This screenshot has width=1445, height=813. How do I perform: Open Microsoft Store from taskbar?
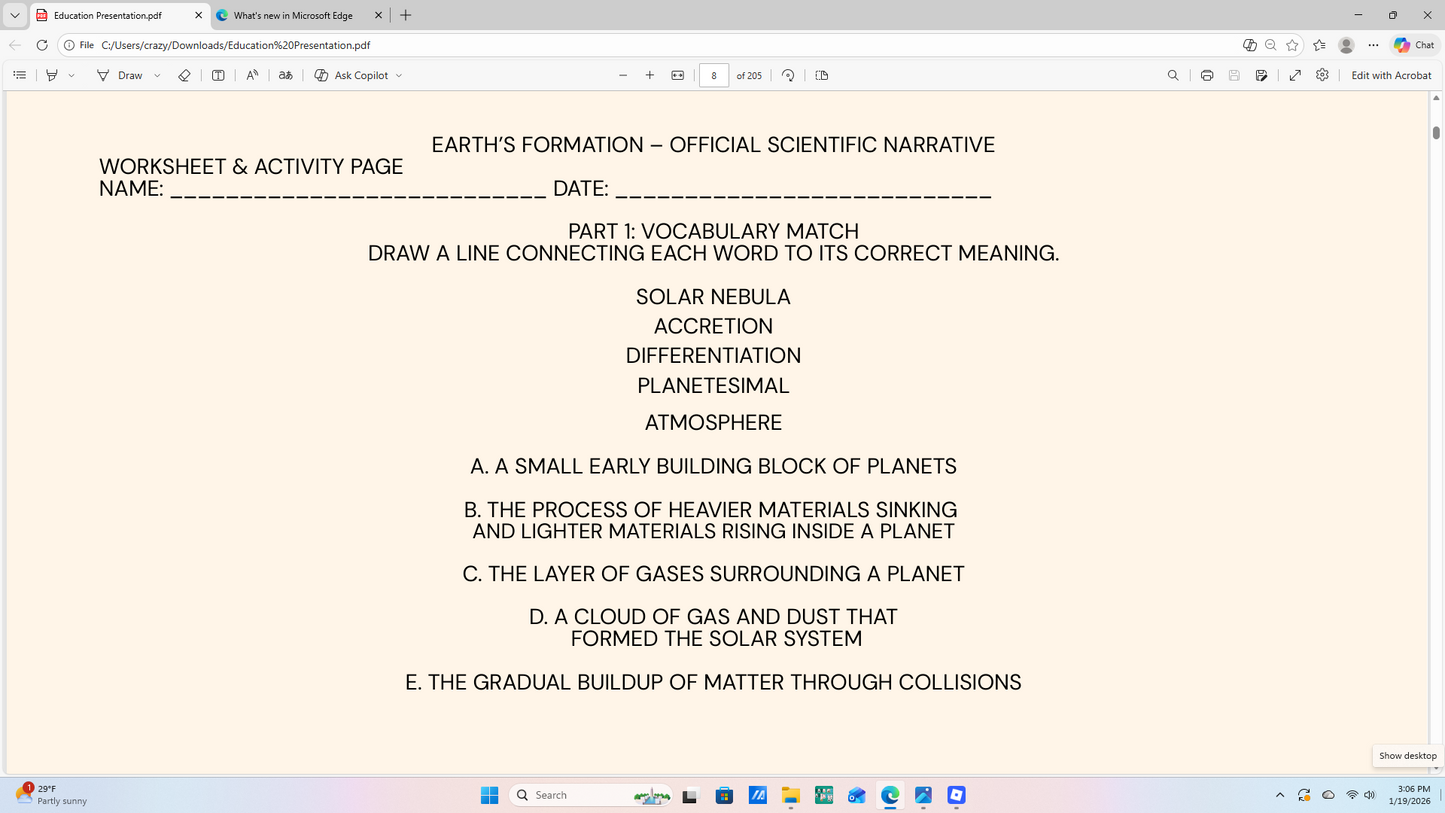click(x=725, y=795)
